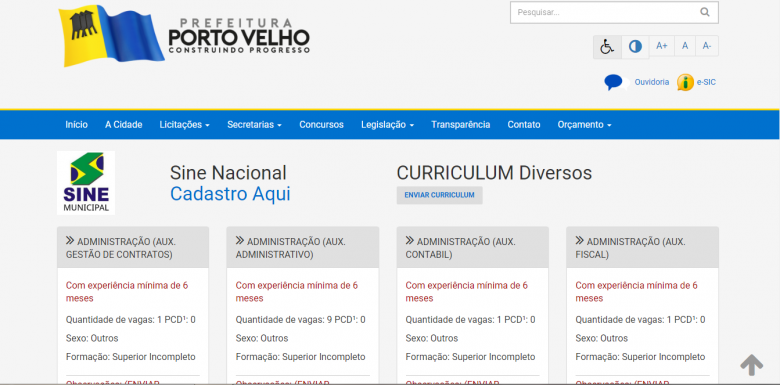Image resolution: width=780 pixels, height=385 pixels.
Task: Go to Início menu item
Action: (76, 125)
